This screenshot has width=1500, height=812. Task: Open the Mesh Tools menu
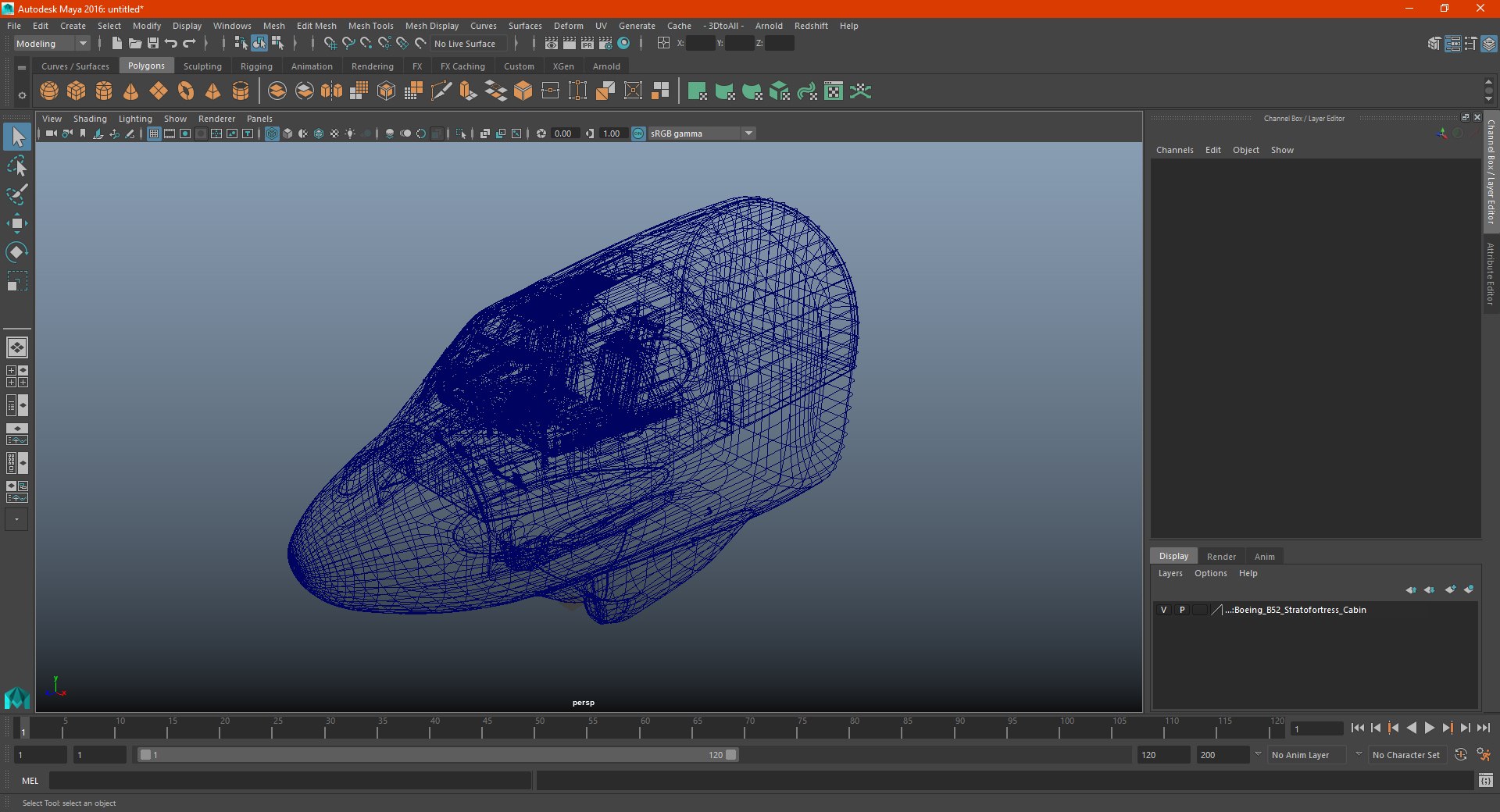370,26
